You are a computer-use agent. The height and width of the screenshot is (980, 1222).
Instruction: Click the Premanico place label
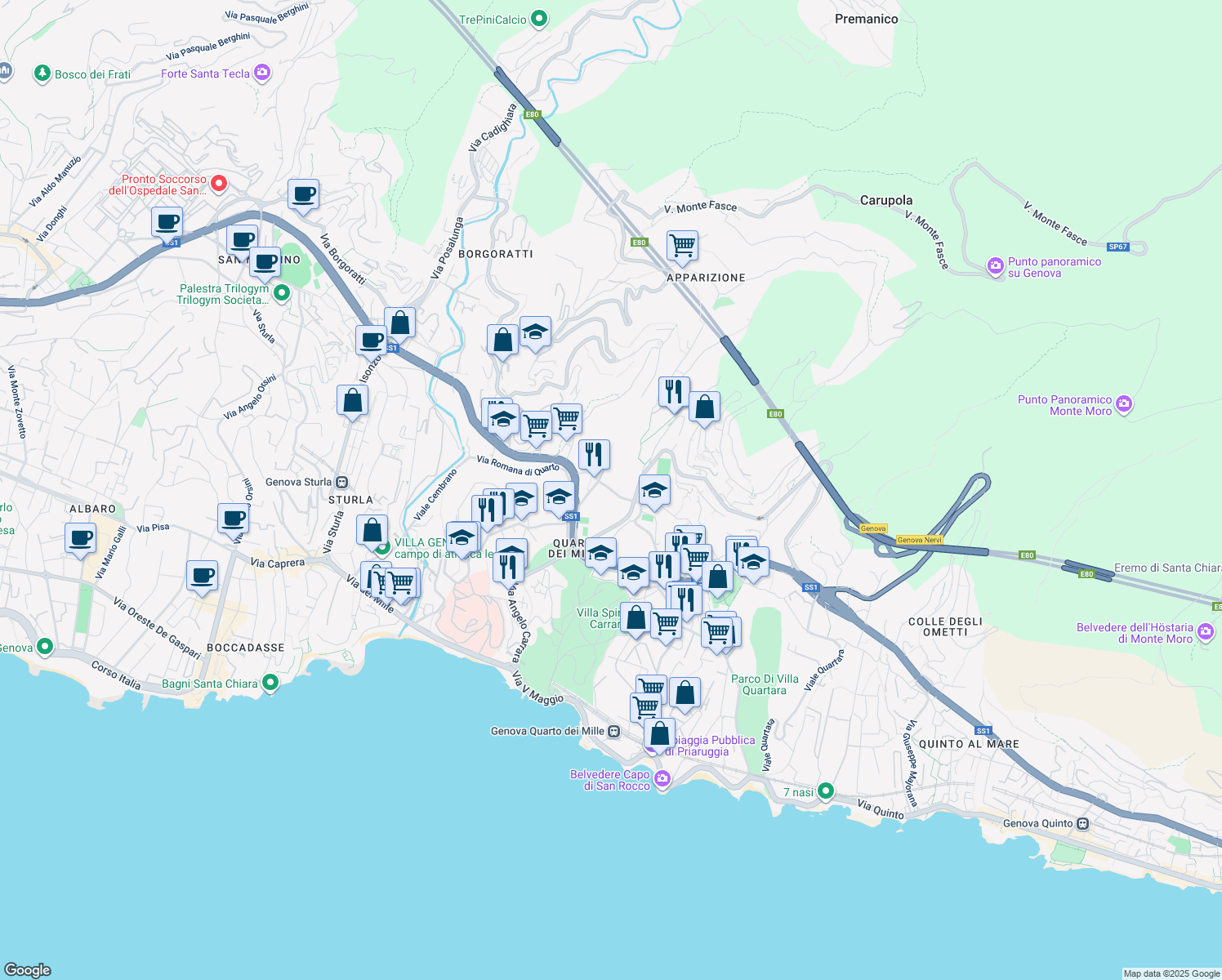click(866, 19)
